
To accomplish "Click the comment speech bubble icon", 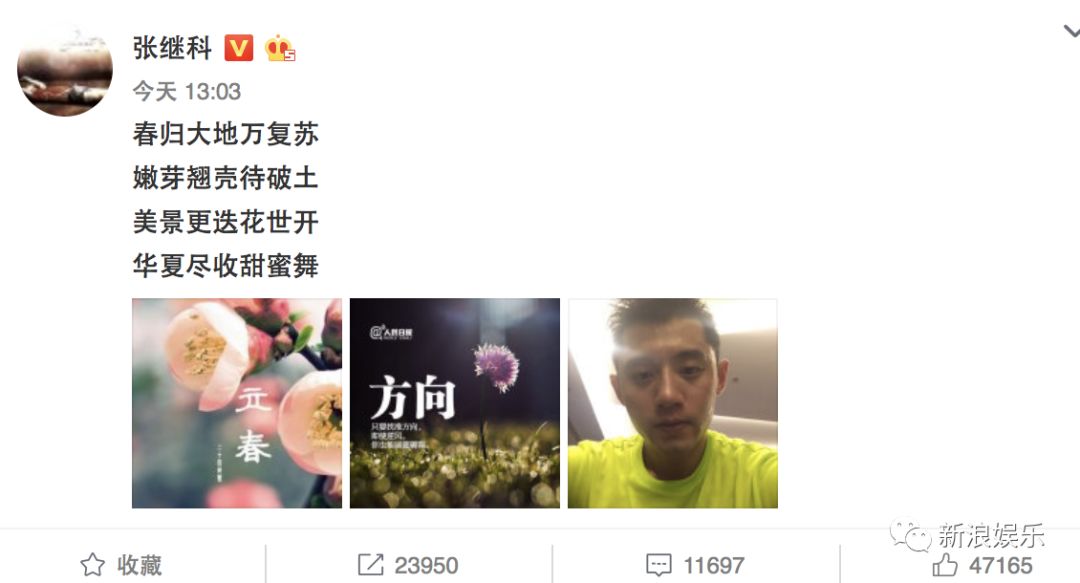I will pos(658,565).
